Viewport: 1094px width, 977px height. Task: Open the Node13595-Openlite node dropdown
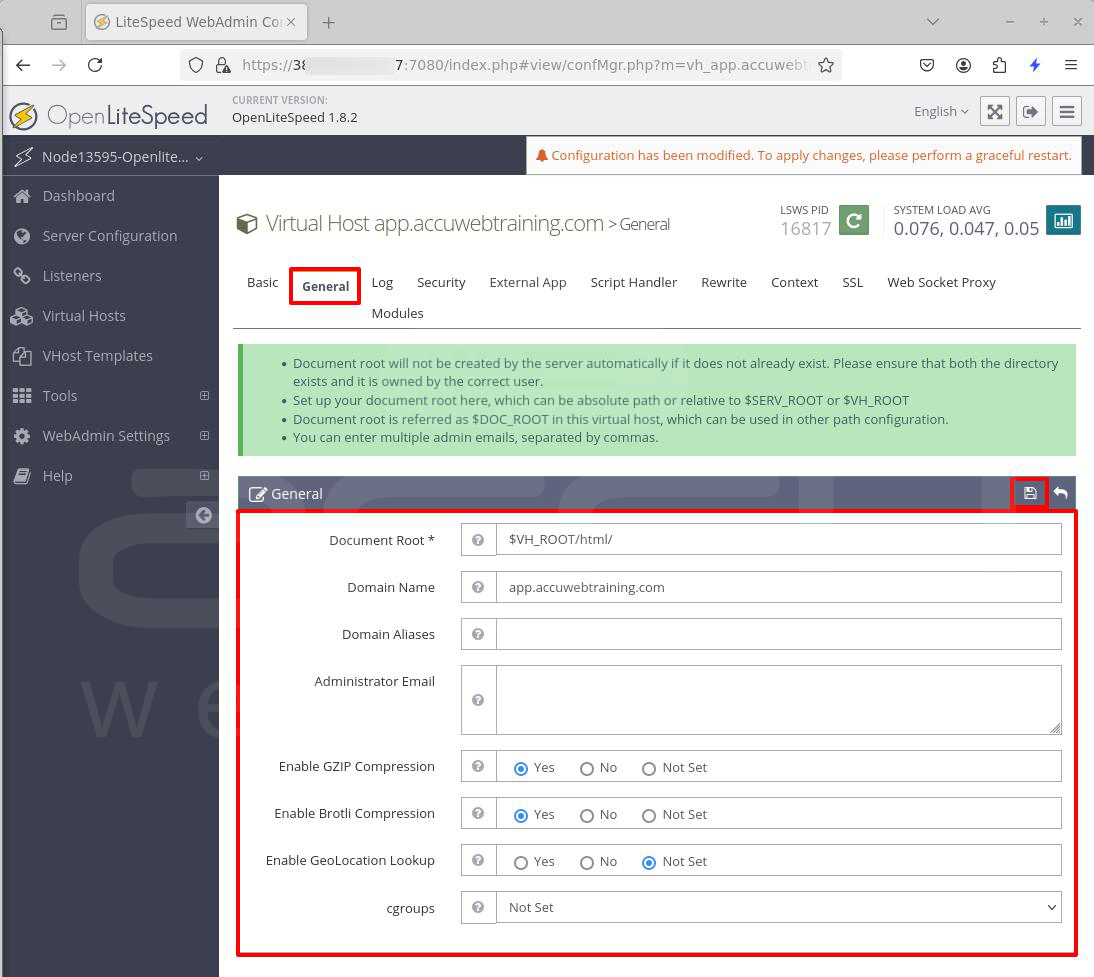tap(110, 157)
